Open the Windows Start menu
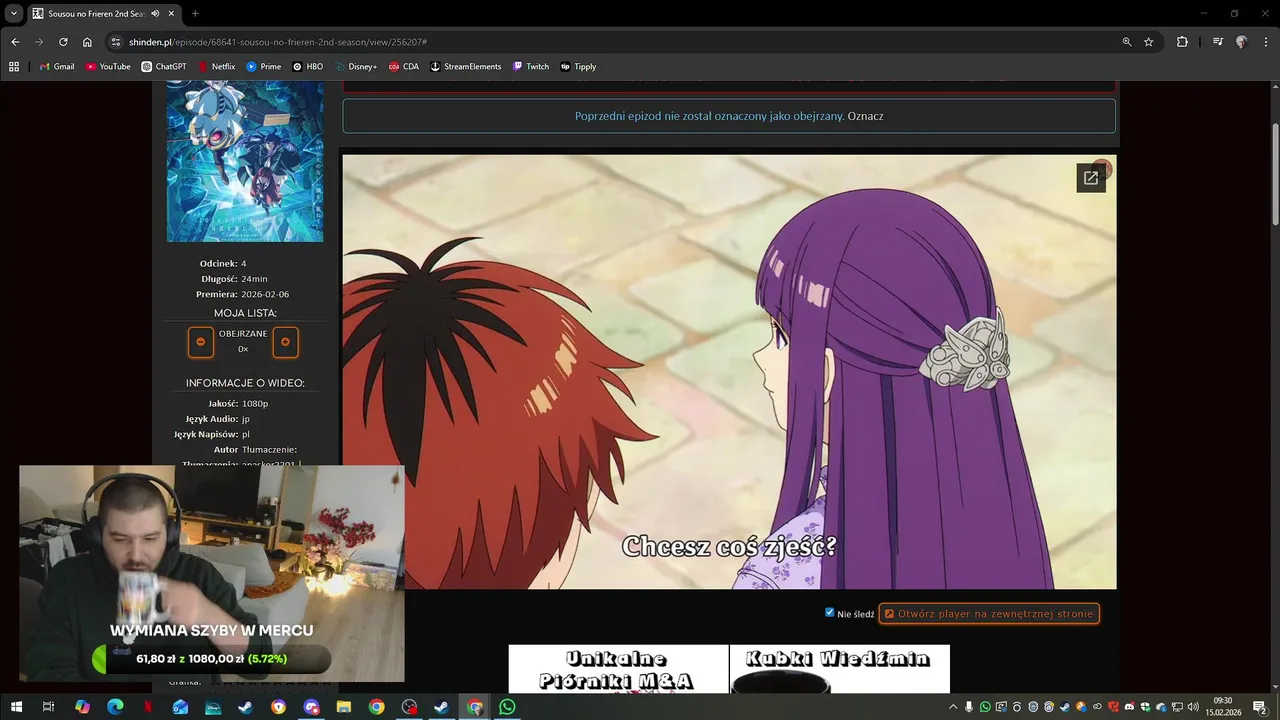Image resolution: width=1280 pixels, height=720 pixels. click(x=16, y=707)
